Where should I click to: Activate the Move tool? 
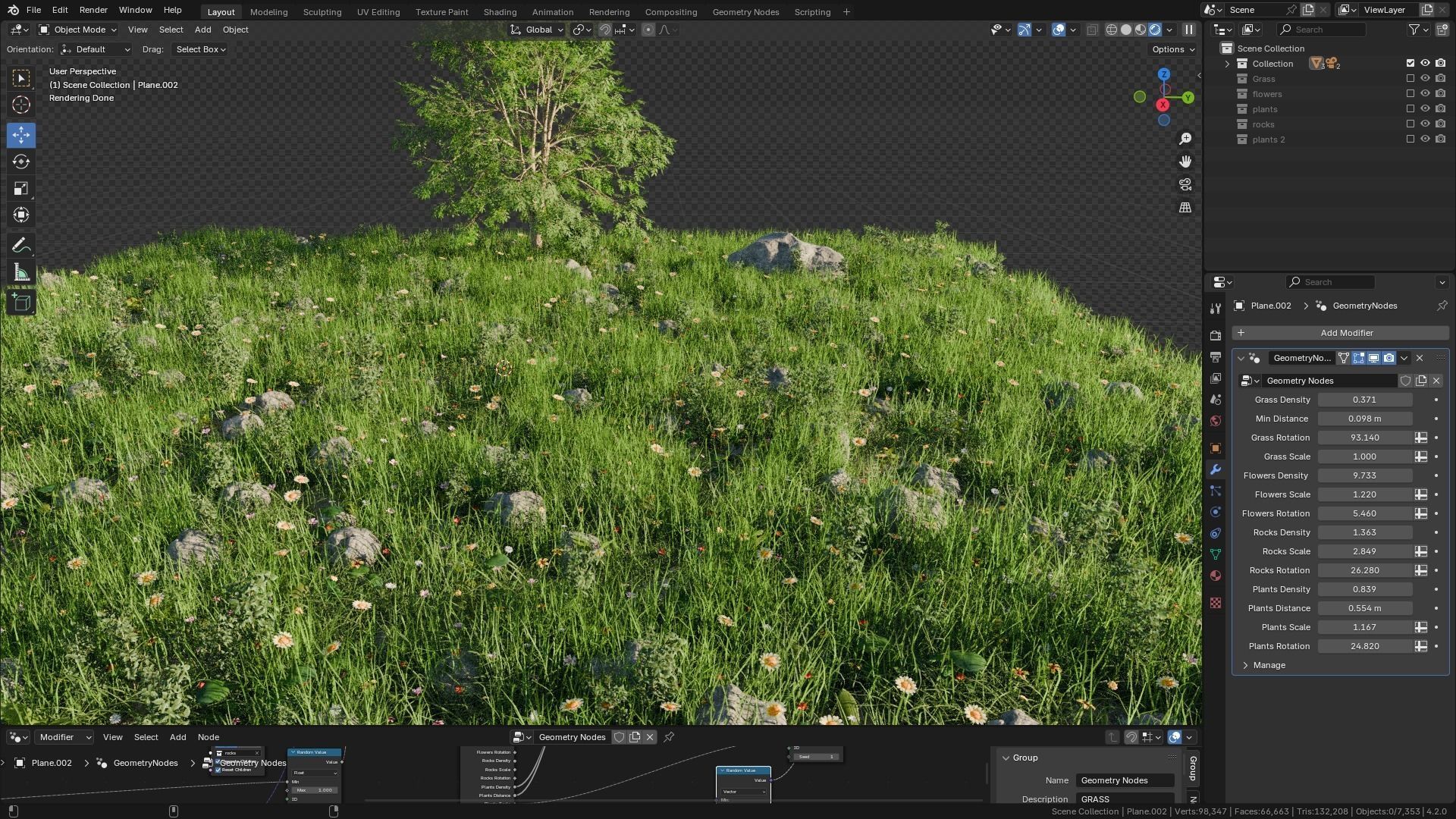click(x=21, y=135)
